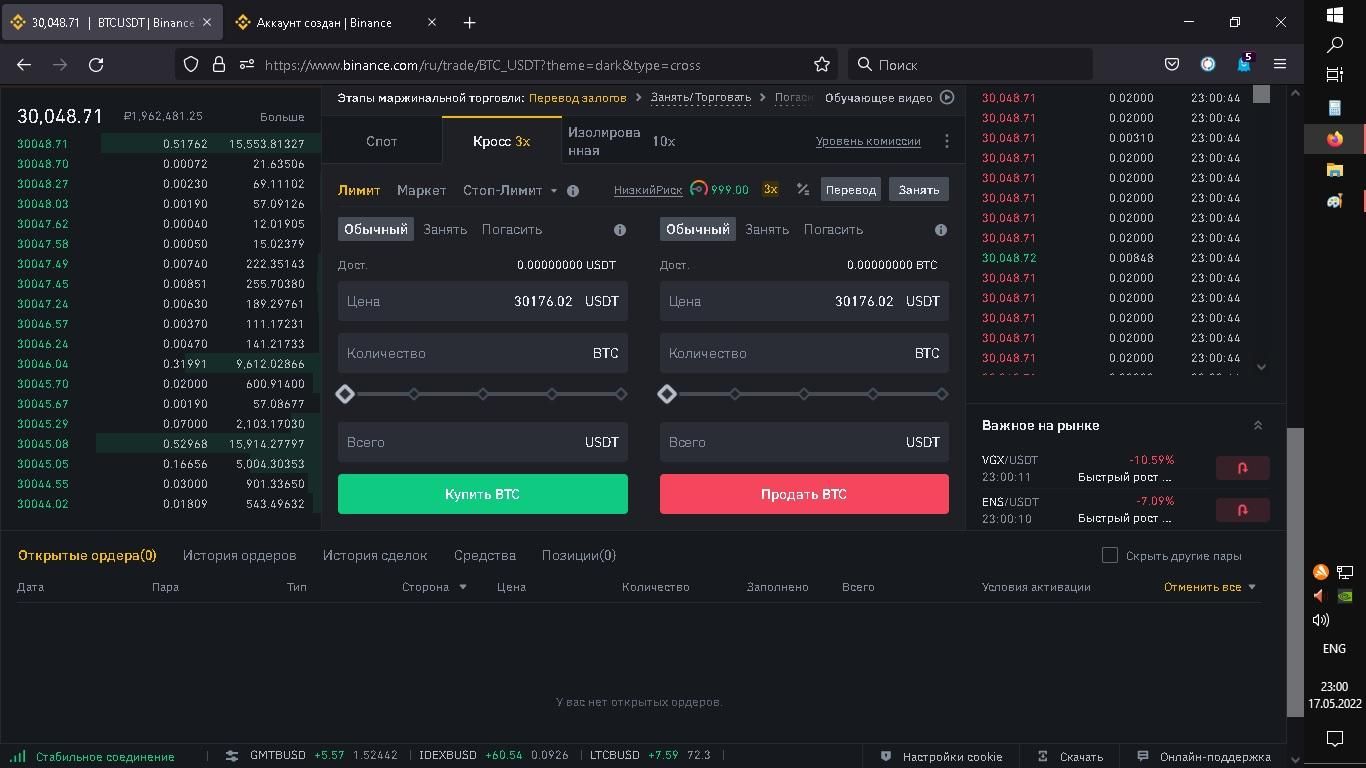Save page to Pocket

tap(1172, 64)
